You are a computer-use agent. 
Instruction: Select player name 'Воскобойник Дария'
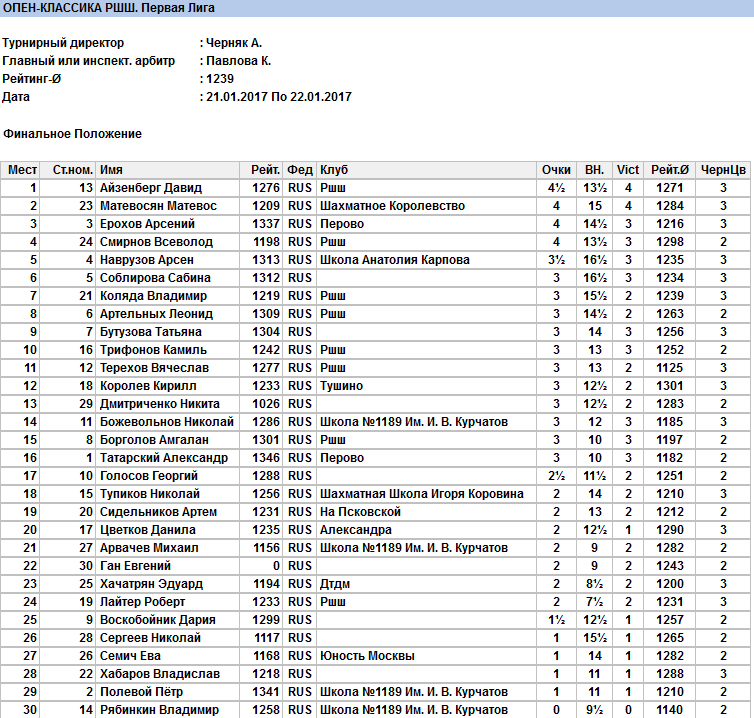(158, 620)
